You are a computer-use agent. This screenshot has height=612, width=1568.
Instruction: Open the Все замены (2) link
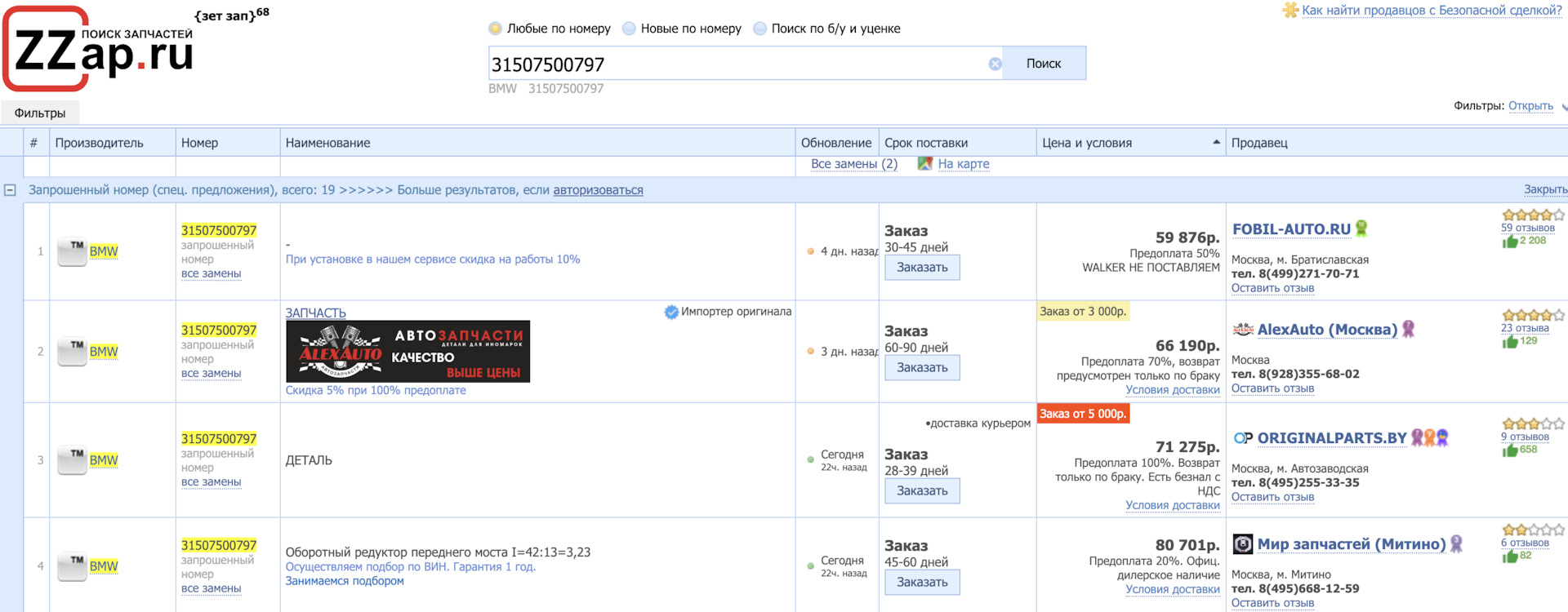(x=854, y=164)
